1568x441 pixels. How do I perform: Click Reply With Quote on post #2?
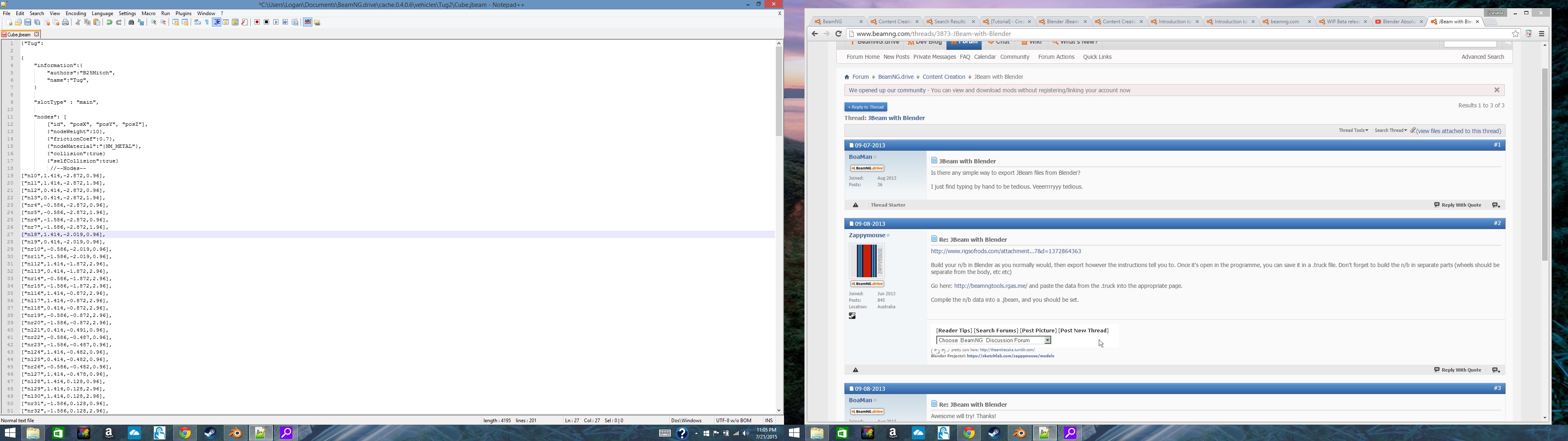tap(1457, 370)
